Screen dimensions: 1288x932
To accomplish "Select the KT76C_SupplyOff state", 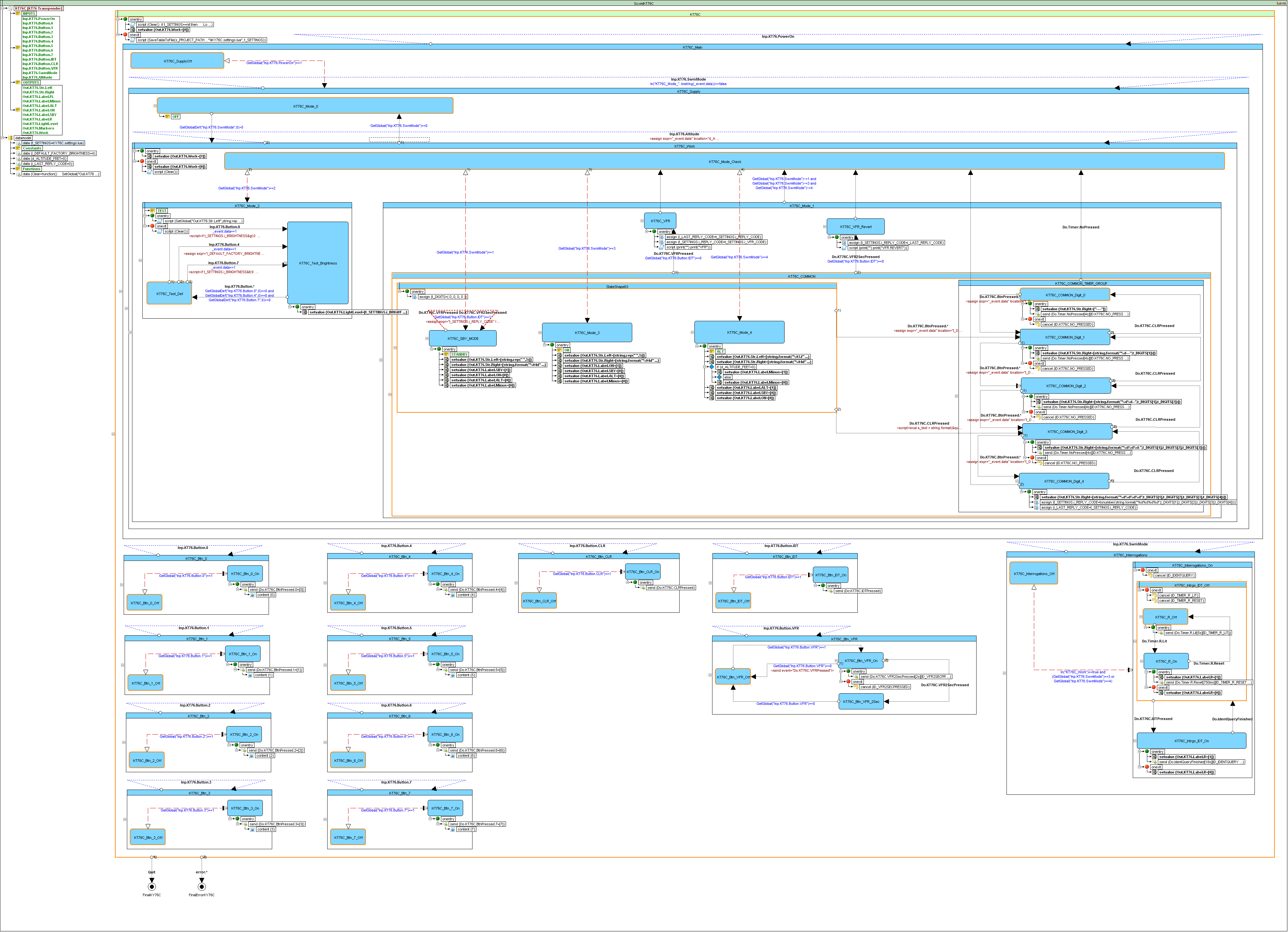I will click(x=178, y=61).
